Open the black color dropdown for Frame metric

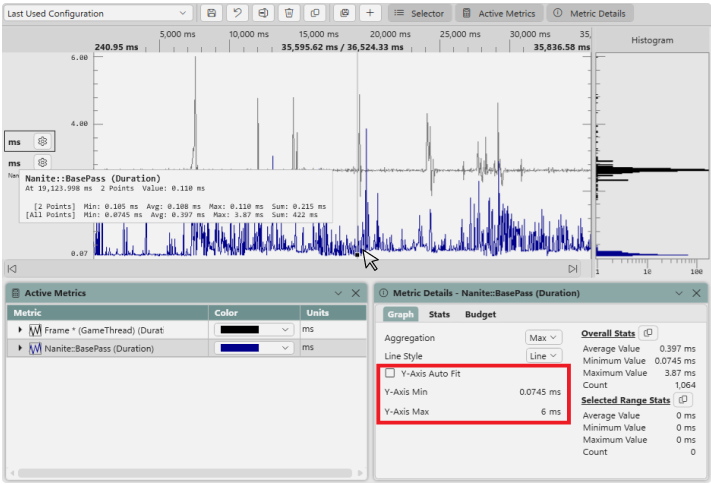click(254, 329)
